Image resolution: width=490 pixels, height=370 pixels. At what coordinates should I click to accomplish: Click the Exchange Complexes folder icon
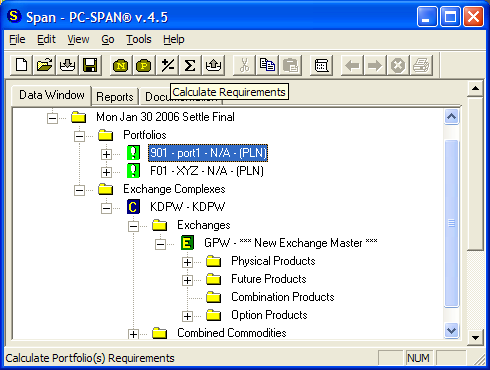[x=106, y=189]
